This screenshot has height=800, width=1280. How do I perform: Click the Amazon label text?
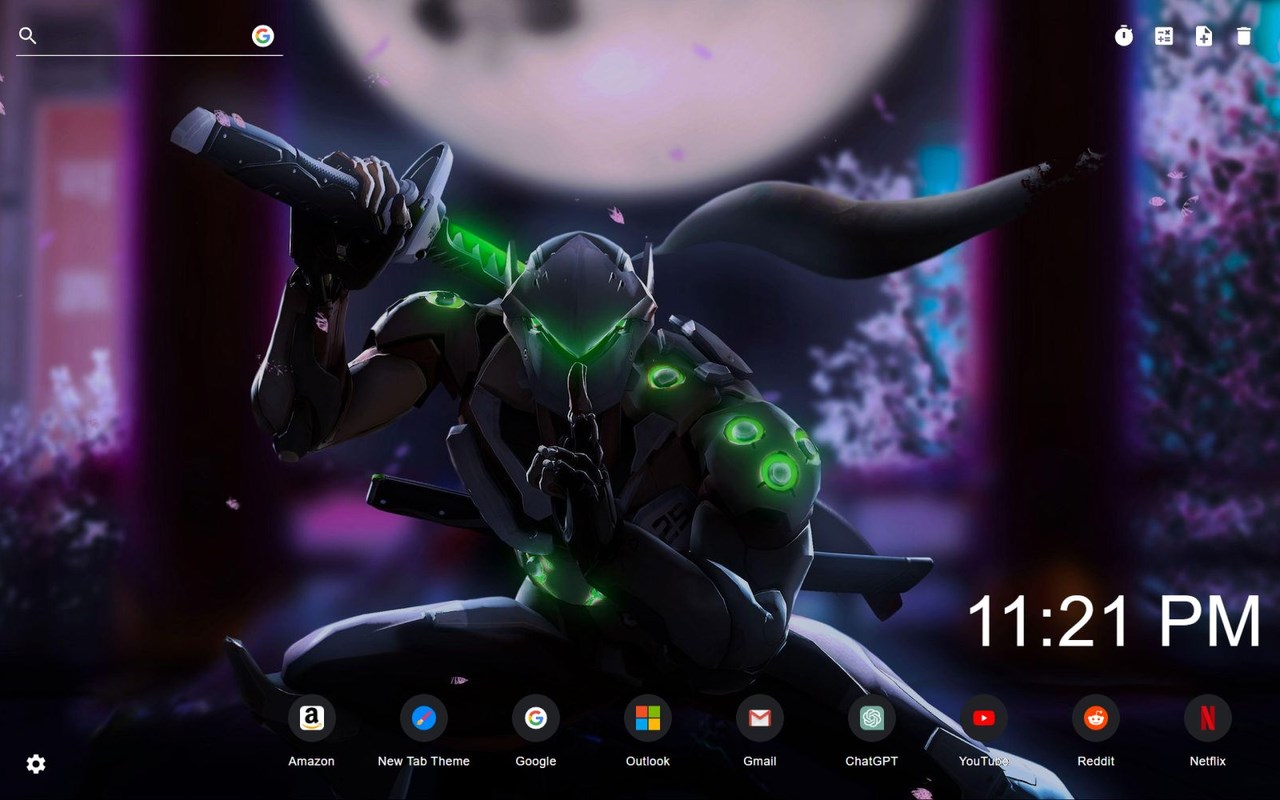311,761
